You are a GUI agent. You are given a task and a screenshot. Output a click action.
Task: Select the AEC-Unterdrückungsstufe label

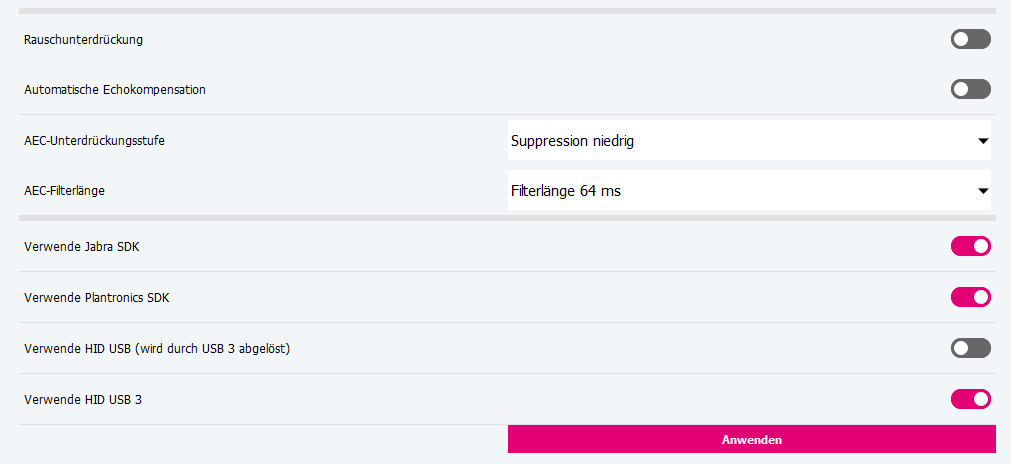tap(95, 141)
